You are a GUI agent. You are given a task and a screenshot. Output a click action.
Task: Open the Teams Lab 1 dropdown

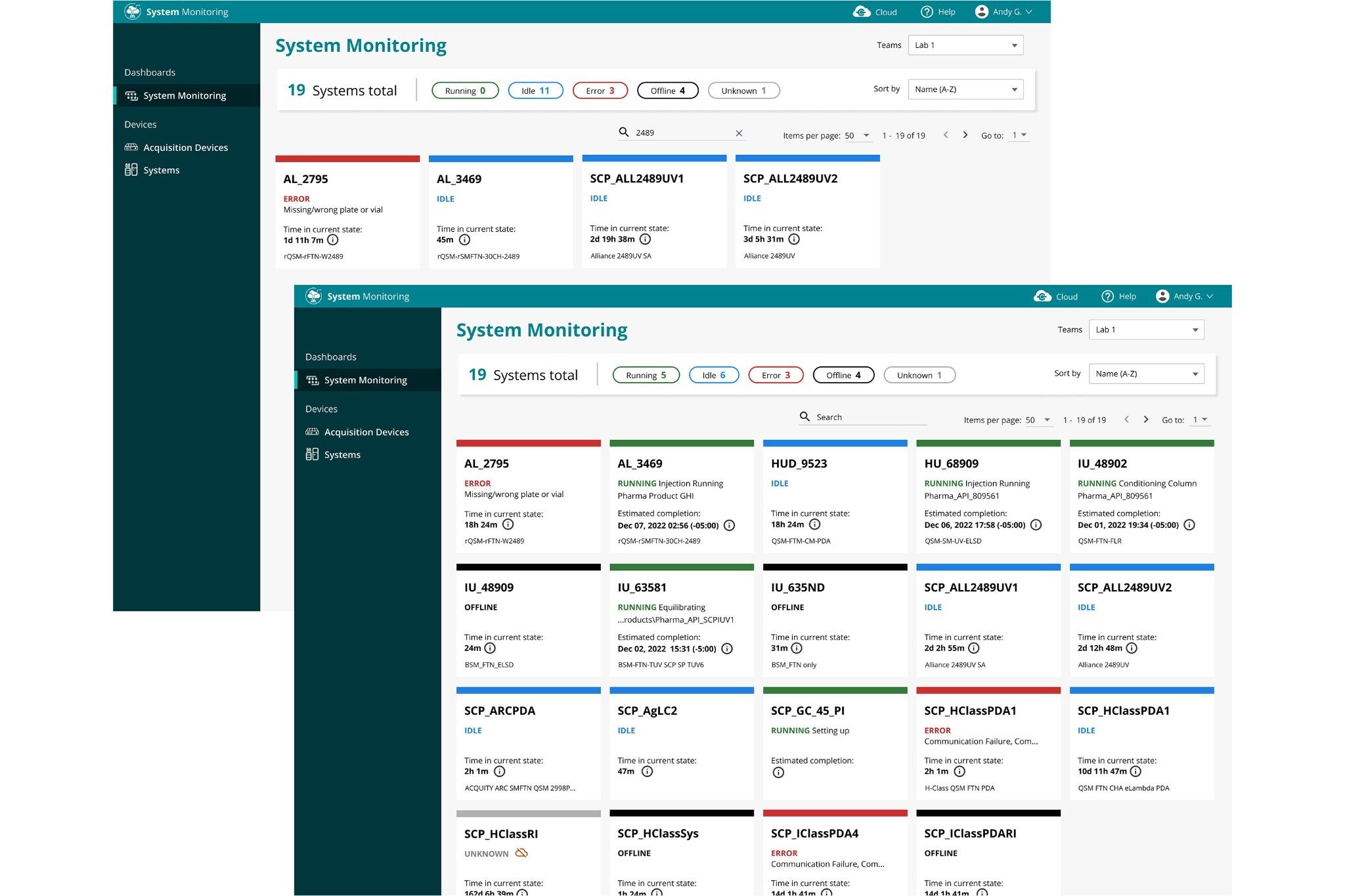click(x=1145, y=330)
